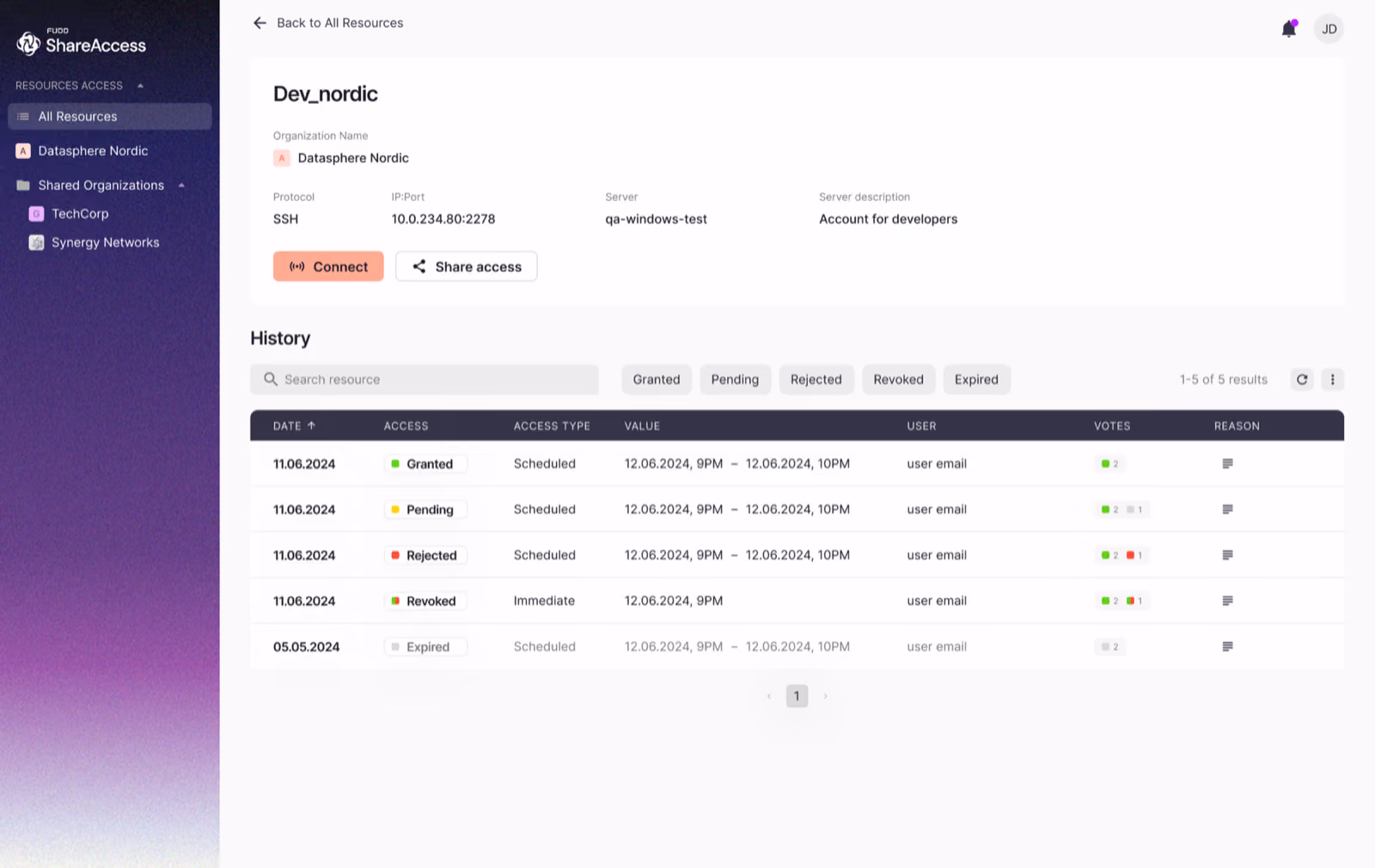Open reason note for Pending row

(1227, 510)
